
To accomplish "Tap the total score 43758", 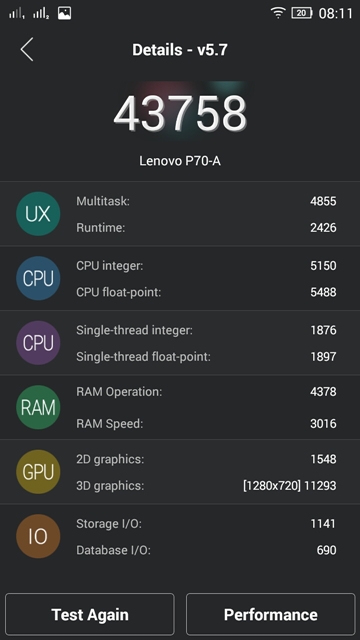I will click(x=180, y=113).
